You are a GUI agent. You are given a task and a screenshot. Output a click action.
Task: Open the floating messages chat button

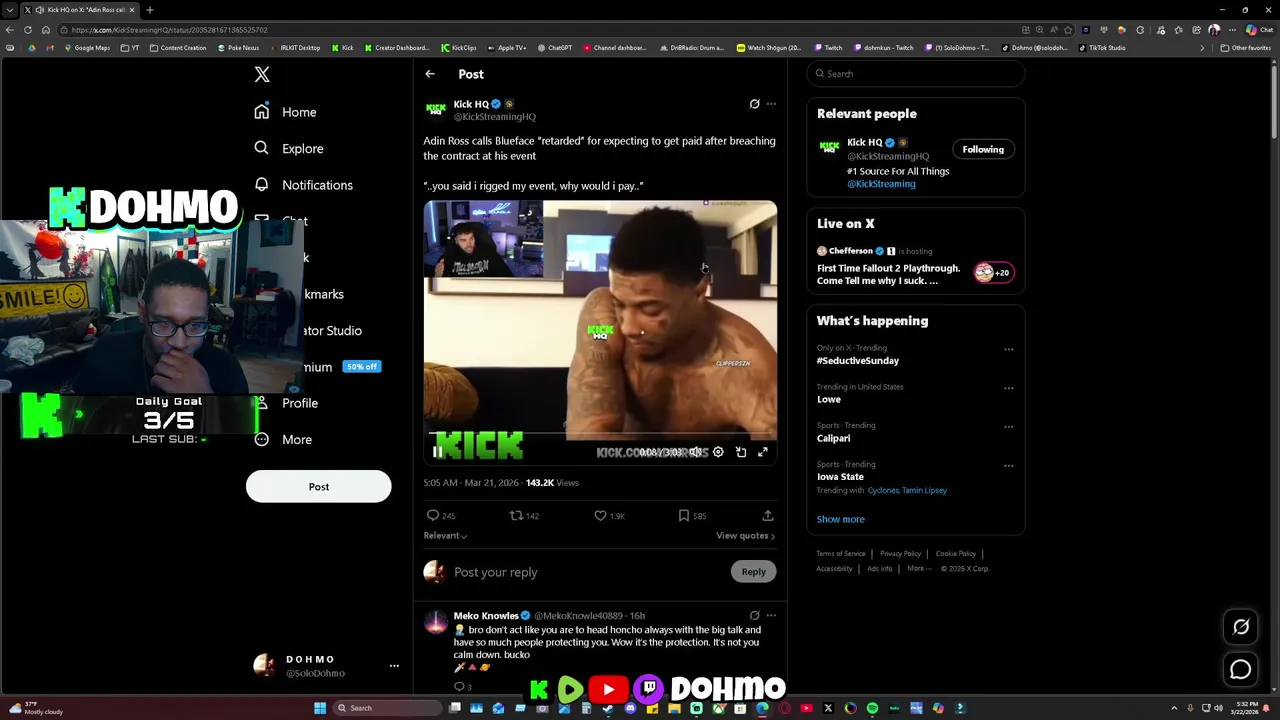coord(1241,670)
